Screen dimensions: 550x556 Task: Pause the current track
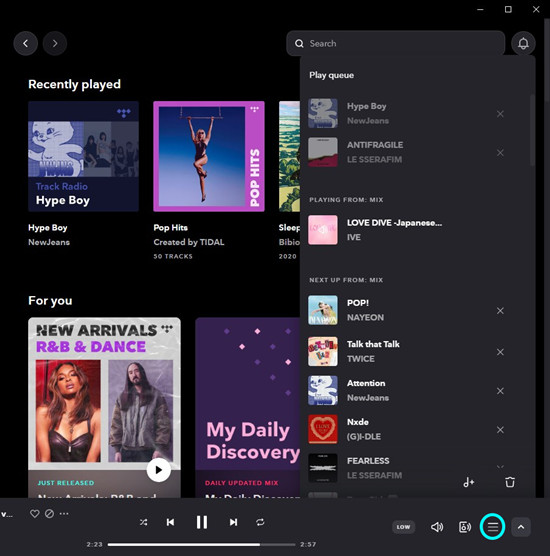202,522
